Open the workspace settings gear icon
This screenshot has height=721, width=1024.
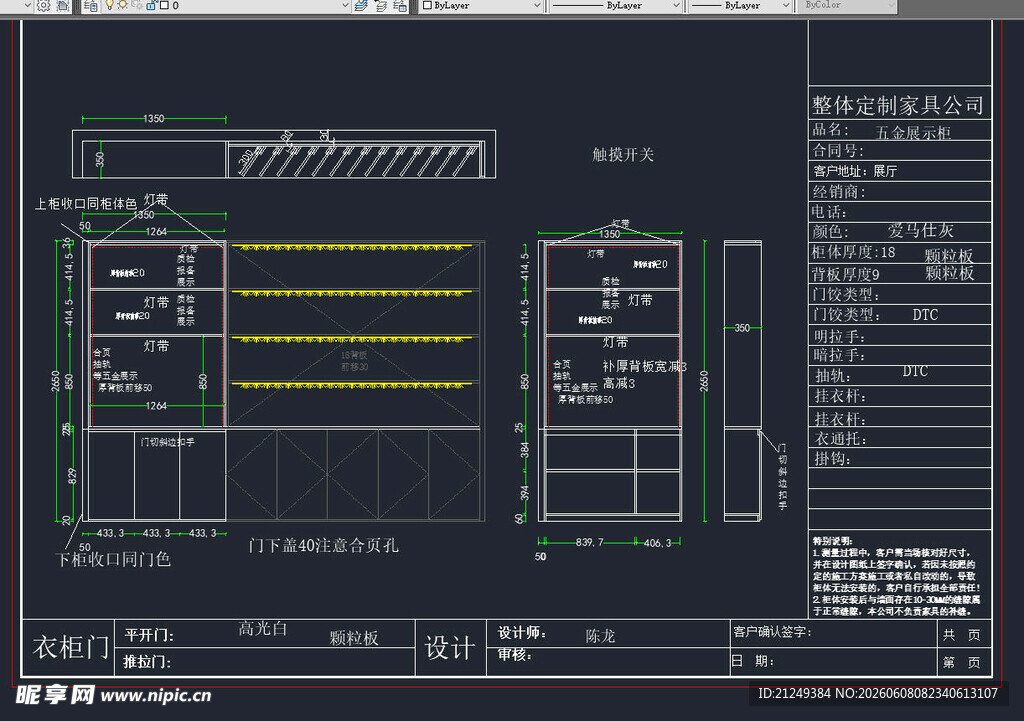click(x=43, y=6)
